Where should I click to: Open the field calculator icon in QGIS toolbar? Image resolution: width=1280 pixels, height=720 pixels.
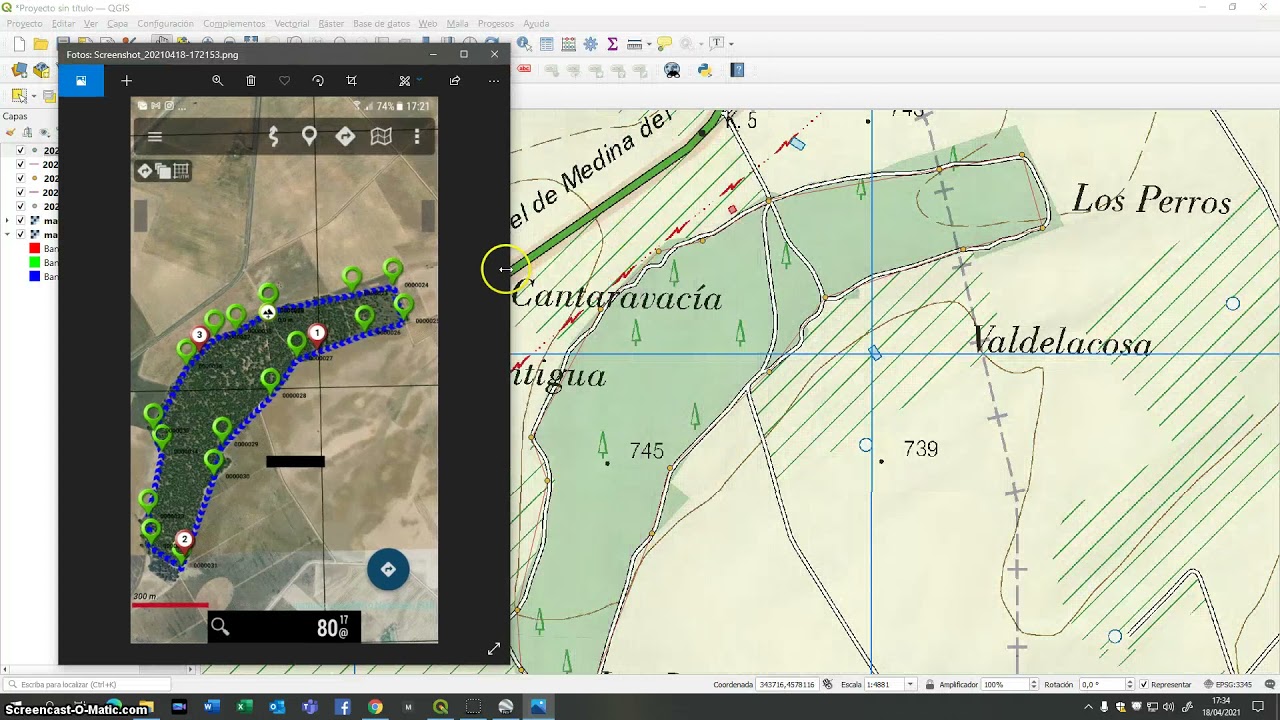(569, 44)
